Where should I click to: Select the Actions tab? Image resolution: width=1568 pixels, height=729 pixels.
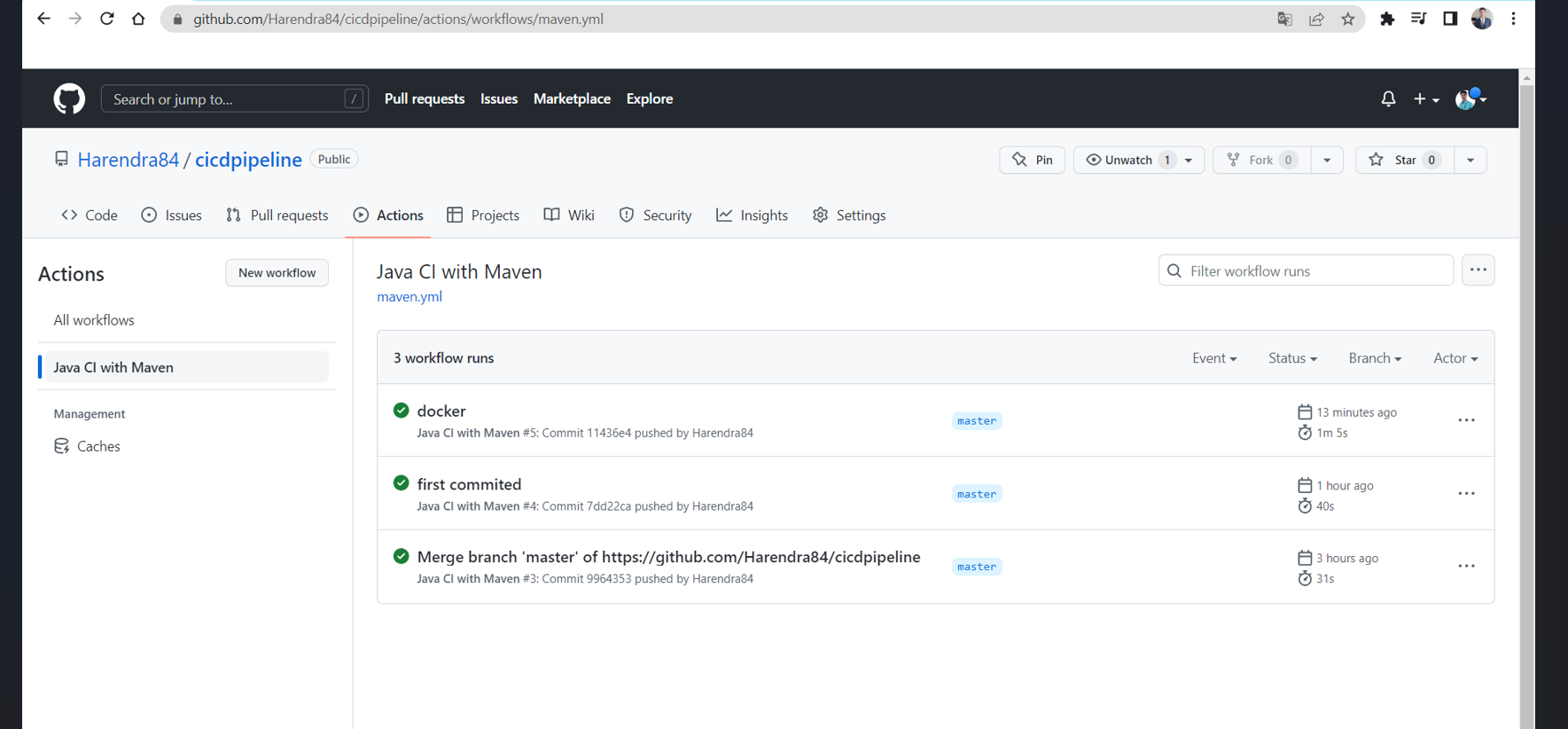388,216
